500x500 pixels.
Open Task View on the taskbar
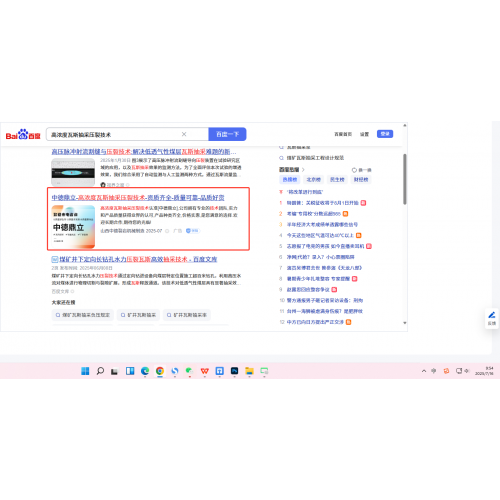115,371
